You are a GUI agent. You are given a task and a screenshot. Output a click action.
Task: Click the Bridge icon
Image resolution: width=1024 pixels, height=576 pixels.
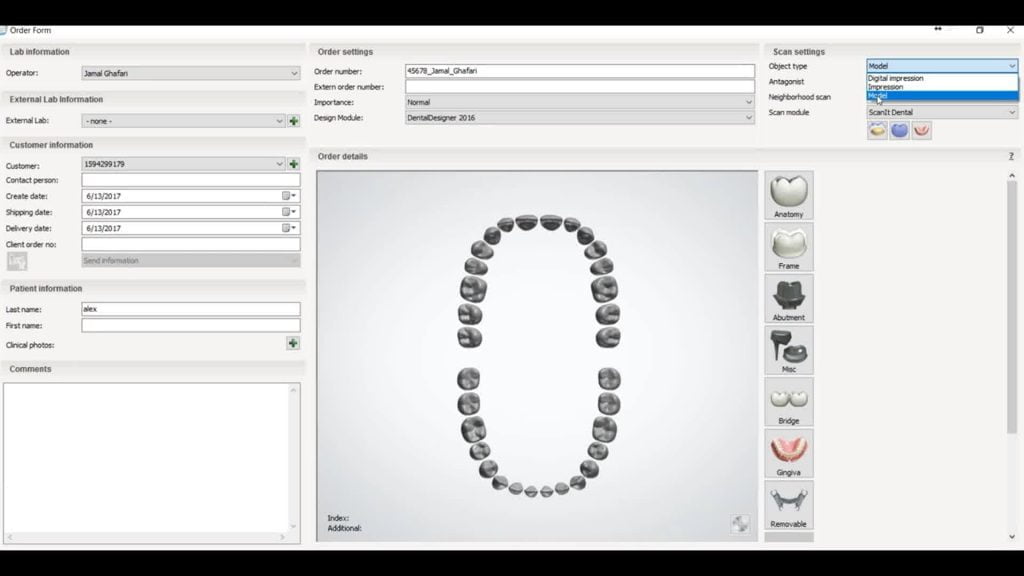coord(788,401)
